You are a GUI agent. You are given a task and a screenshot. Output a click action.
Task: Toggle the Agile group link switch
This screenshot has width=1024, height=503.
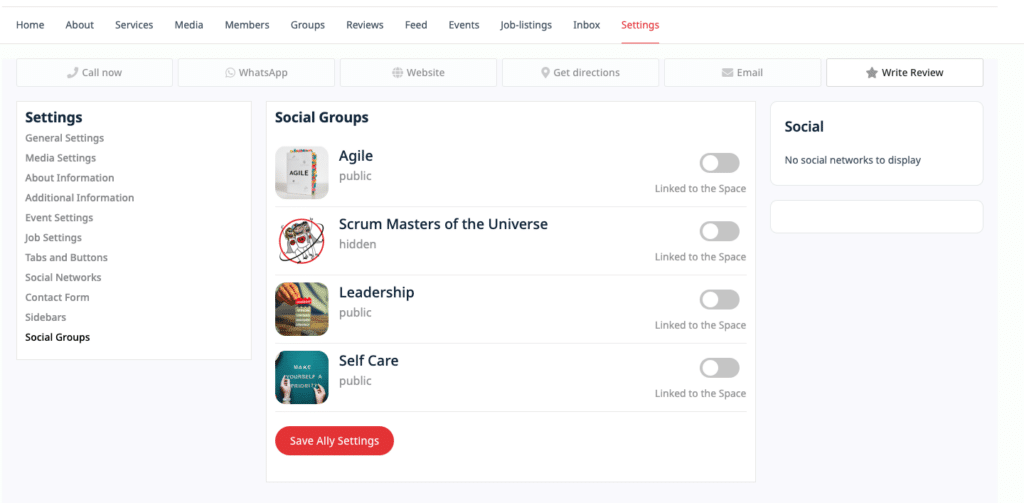click(x=720, y=163)
